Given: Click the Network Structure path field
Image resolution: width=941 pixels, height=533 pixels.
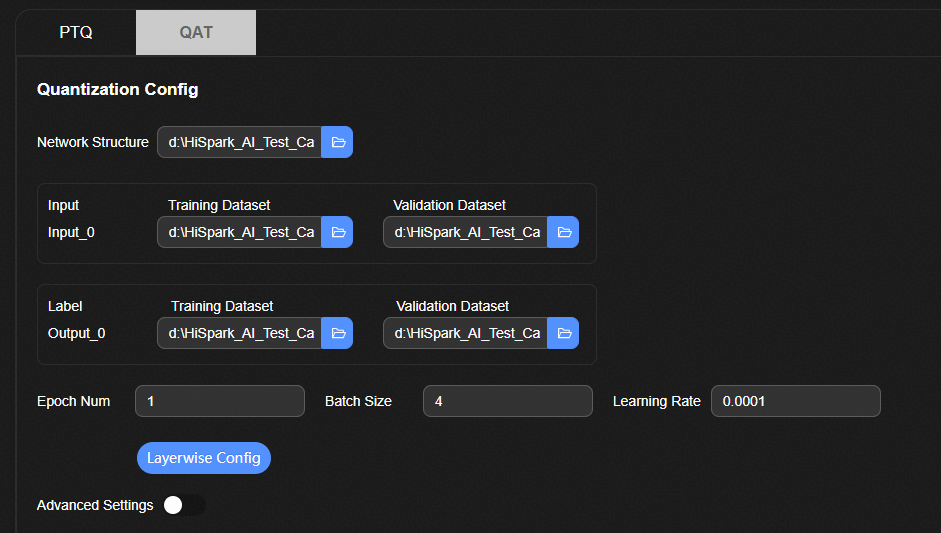Looking at the screenshot, I should point(240,142).
